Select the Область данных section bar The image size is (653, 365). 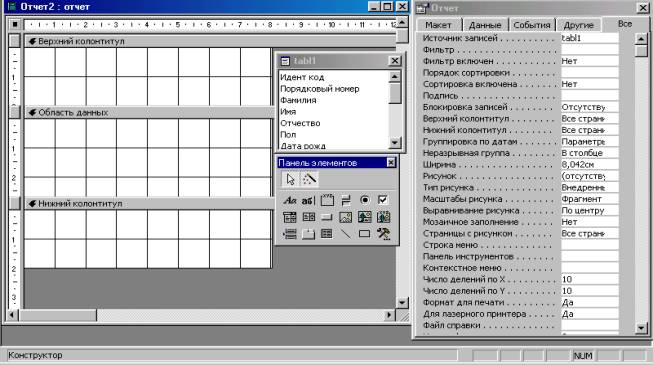[x=150, y=112]
